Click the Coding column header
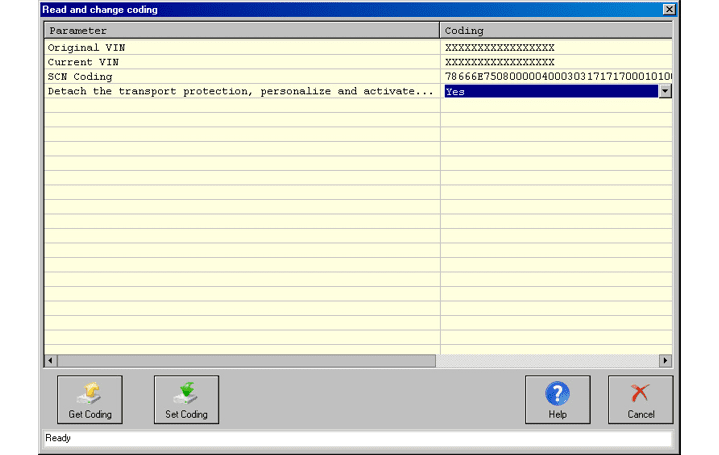Viewport: 719px width, 455px height. click(x=556, y=31)
